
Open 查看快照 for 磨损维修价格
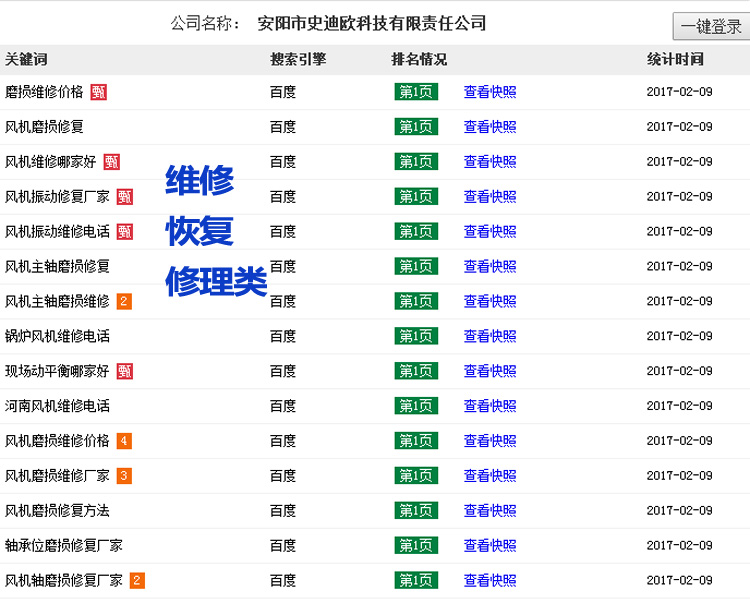coord(490,92)
